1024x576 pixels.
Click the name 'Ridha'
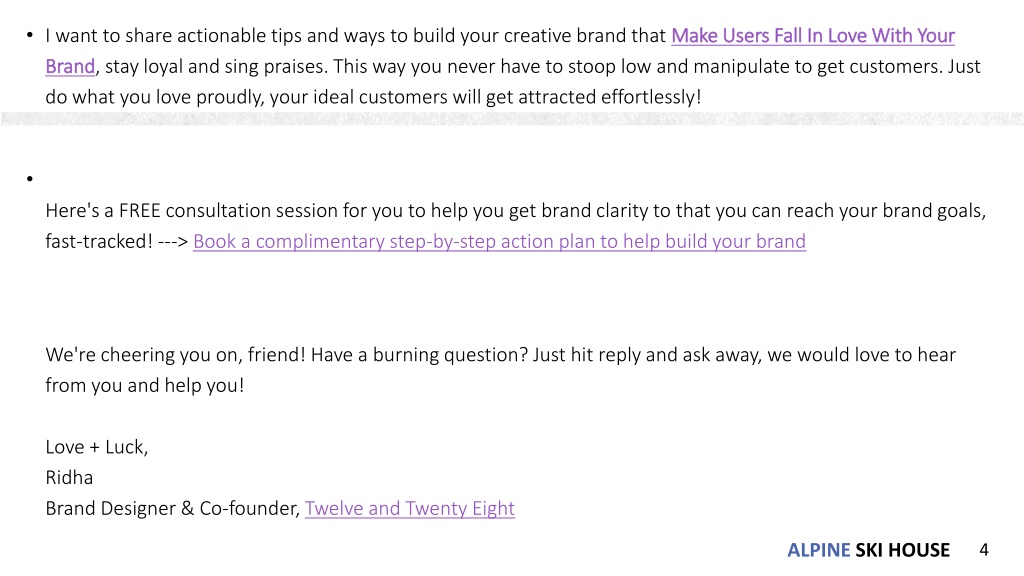click(x=69, y=477)
